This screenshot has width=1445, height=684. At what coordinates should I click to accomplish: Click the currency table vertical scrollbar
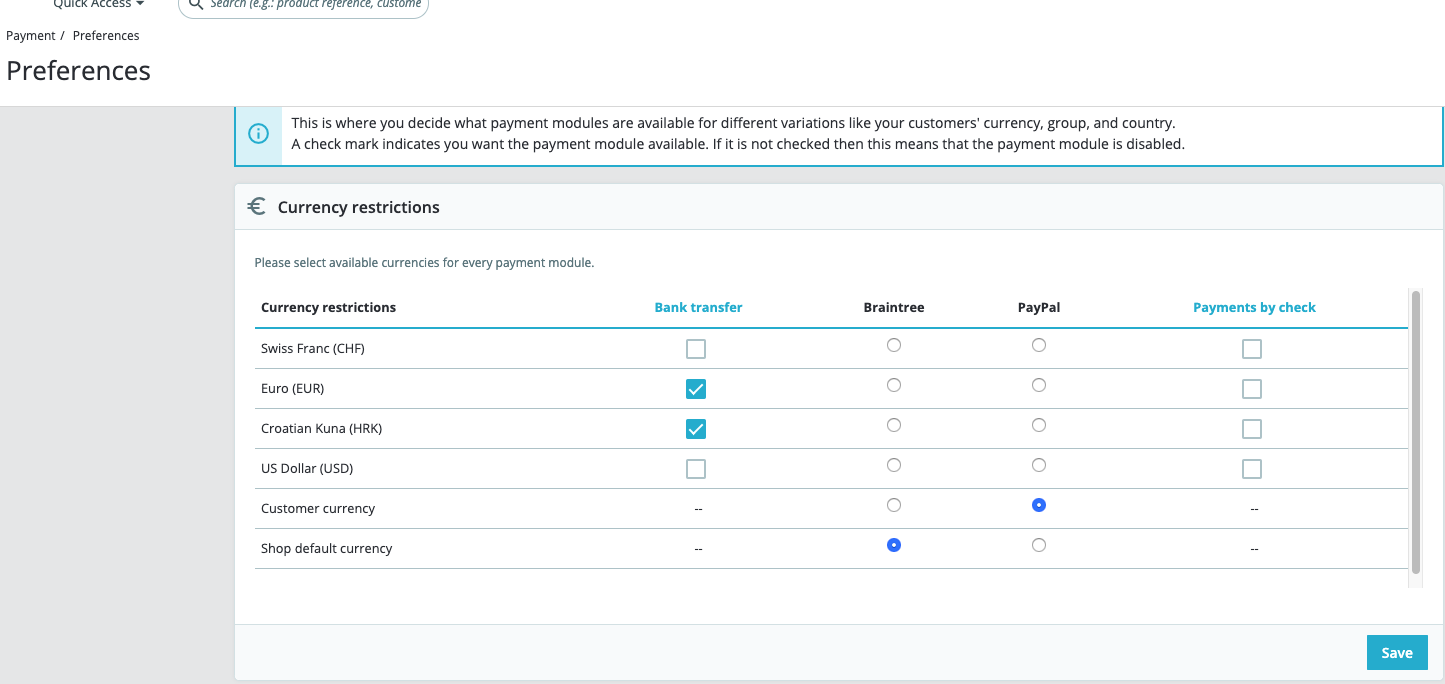[x=1415, y=430]
